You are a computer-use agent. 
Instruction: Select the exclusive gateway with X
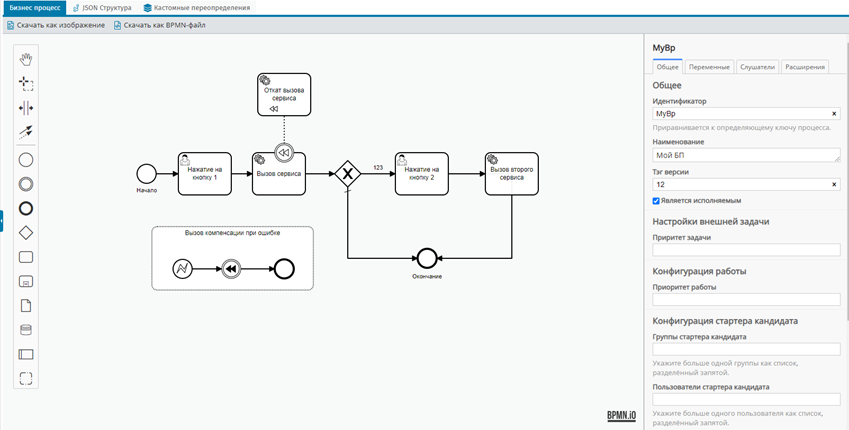click(x=348, y=174)
